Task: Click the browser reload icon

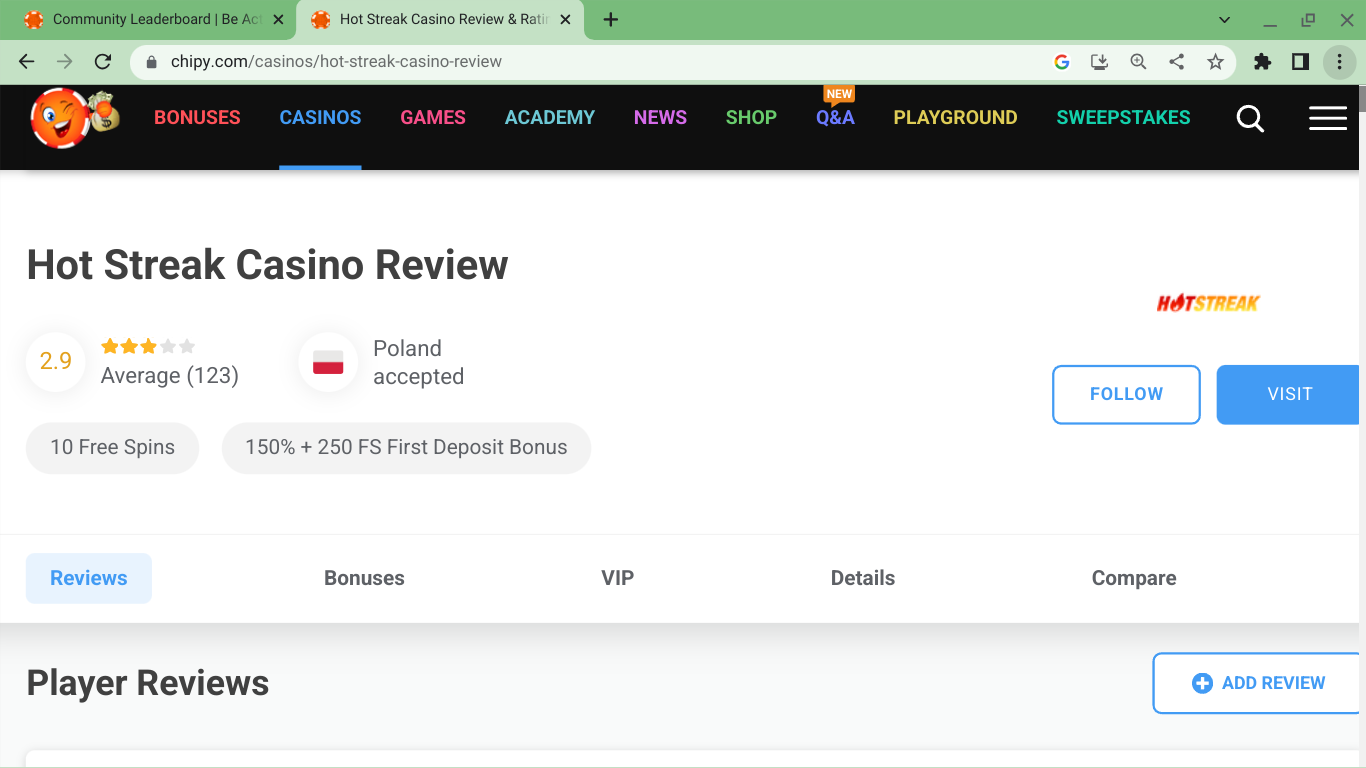Action: pyautogui.click(x=102, y=62)
